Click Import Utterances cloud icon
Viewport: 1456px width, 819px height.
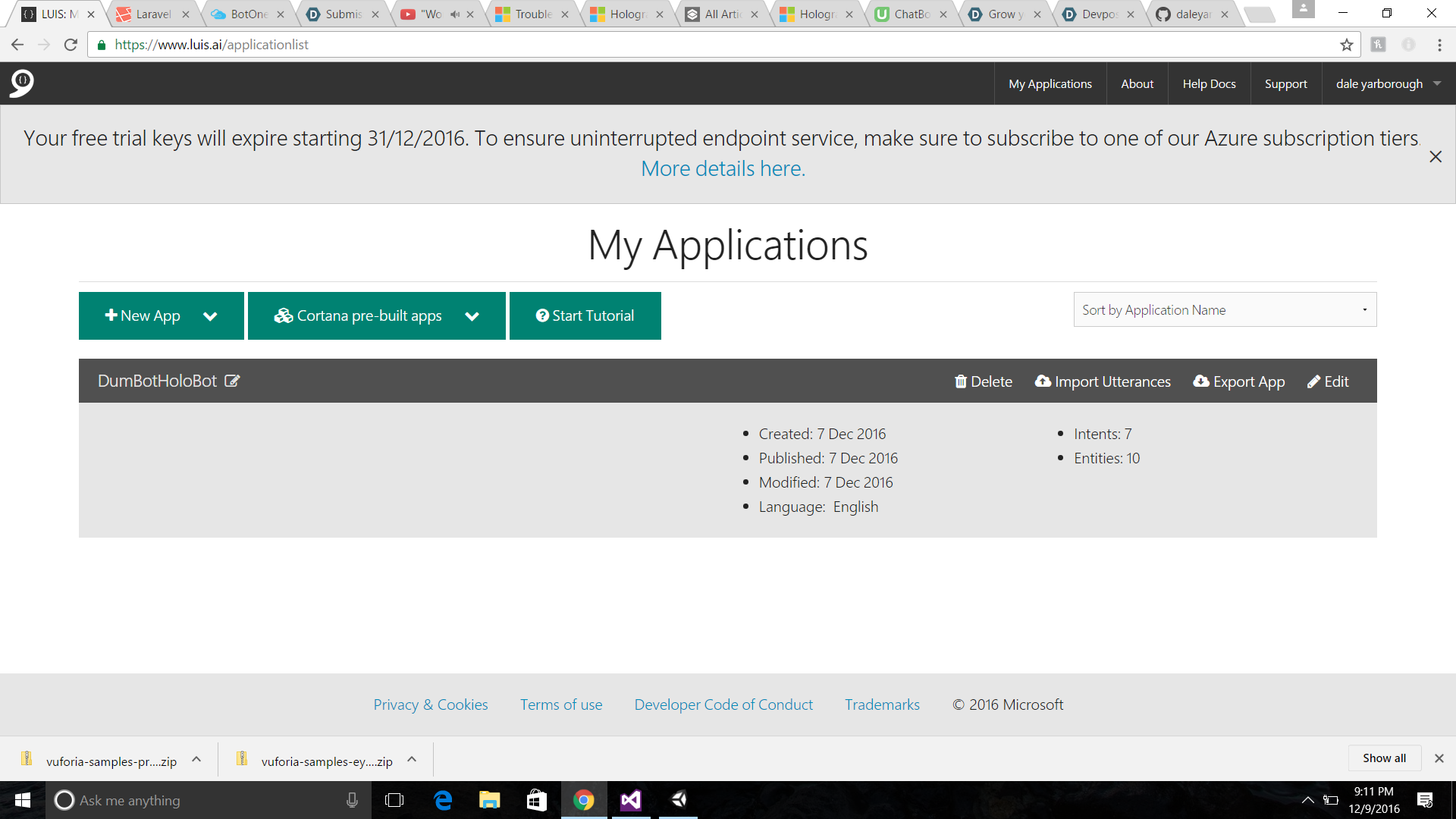(1043, 381)
